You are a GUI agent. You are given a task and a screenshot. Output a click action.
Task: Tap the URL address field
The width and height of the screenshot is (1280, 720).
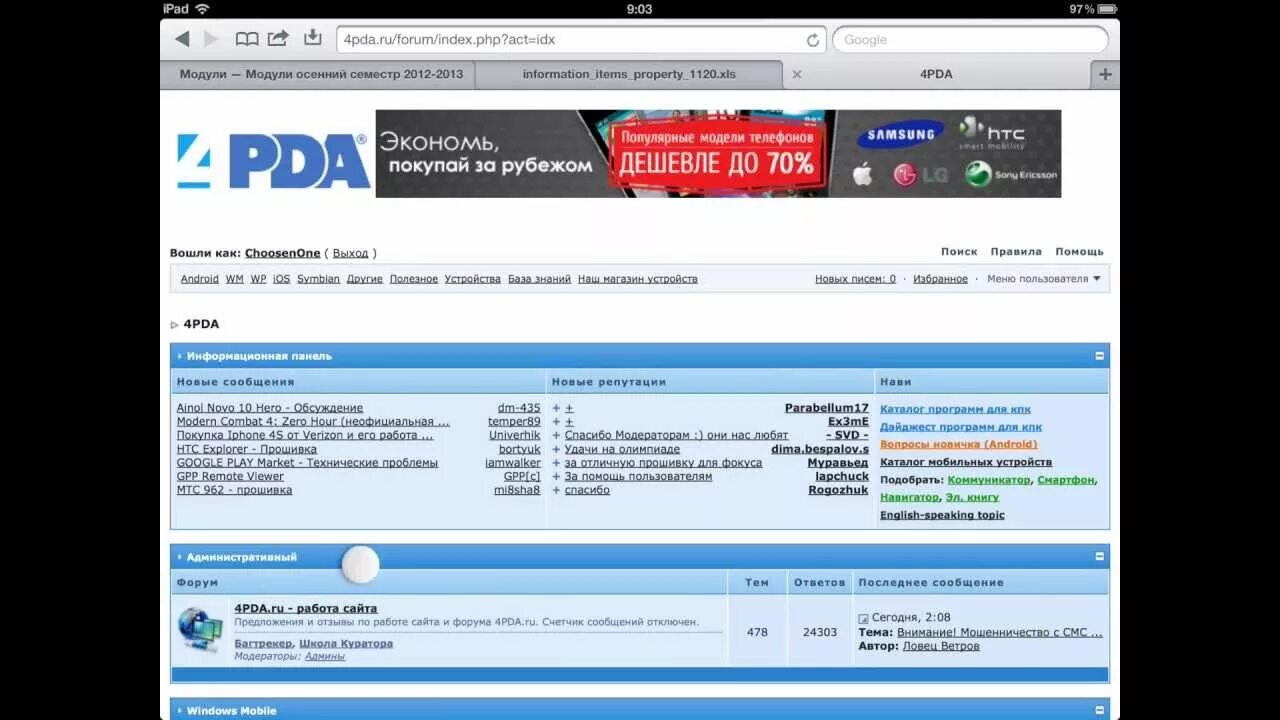pos(581,40)
